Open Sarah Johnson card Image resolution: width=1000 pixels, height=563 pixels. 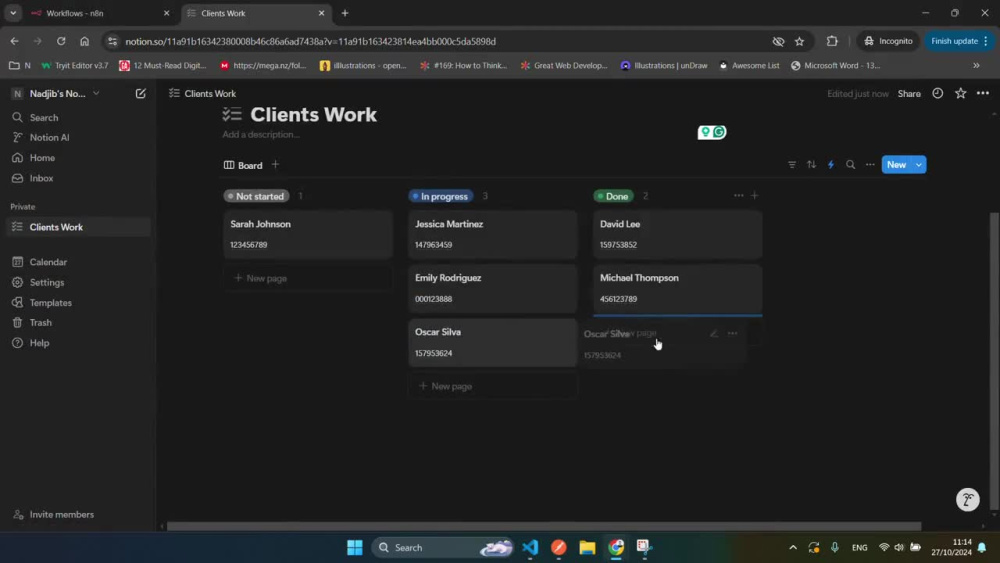pyautogui.click(x=307, y=234)
